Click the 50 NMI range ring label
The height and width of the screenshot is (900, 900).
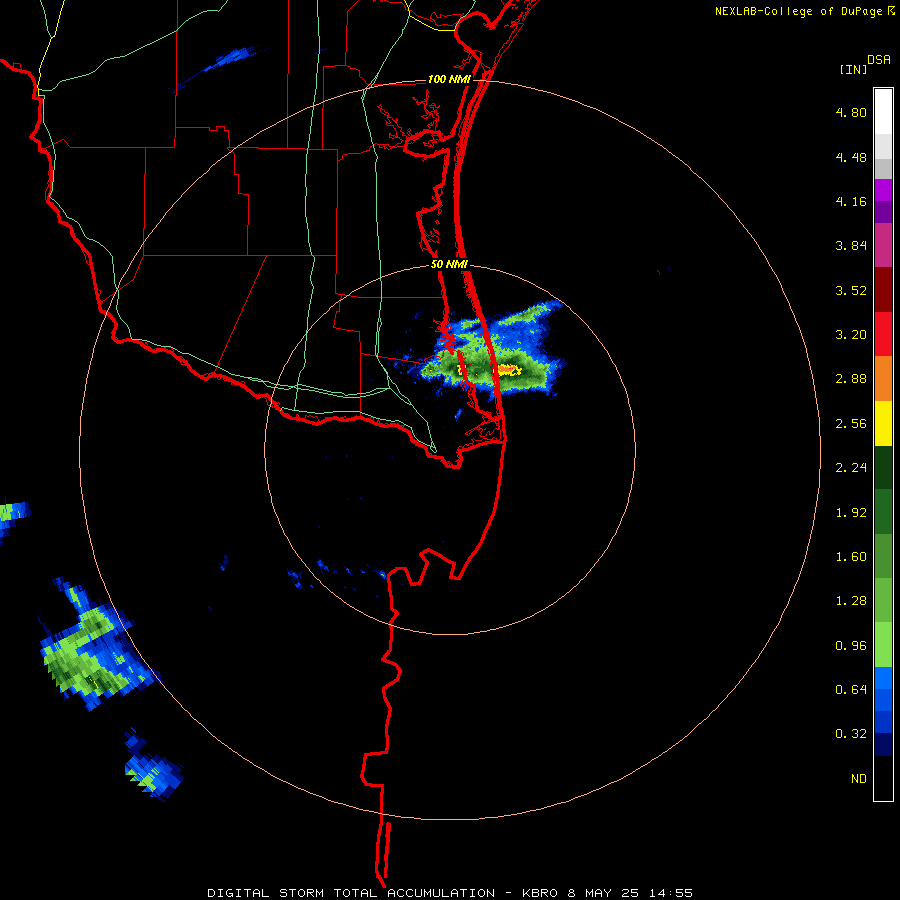449,265
